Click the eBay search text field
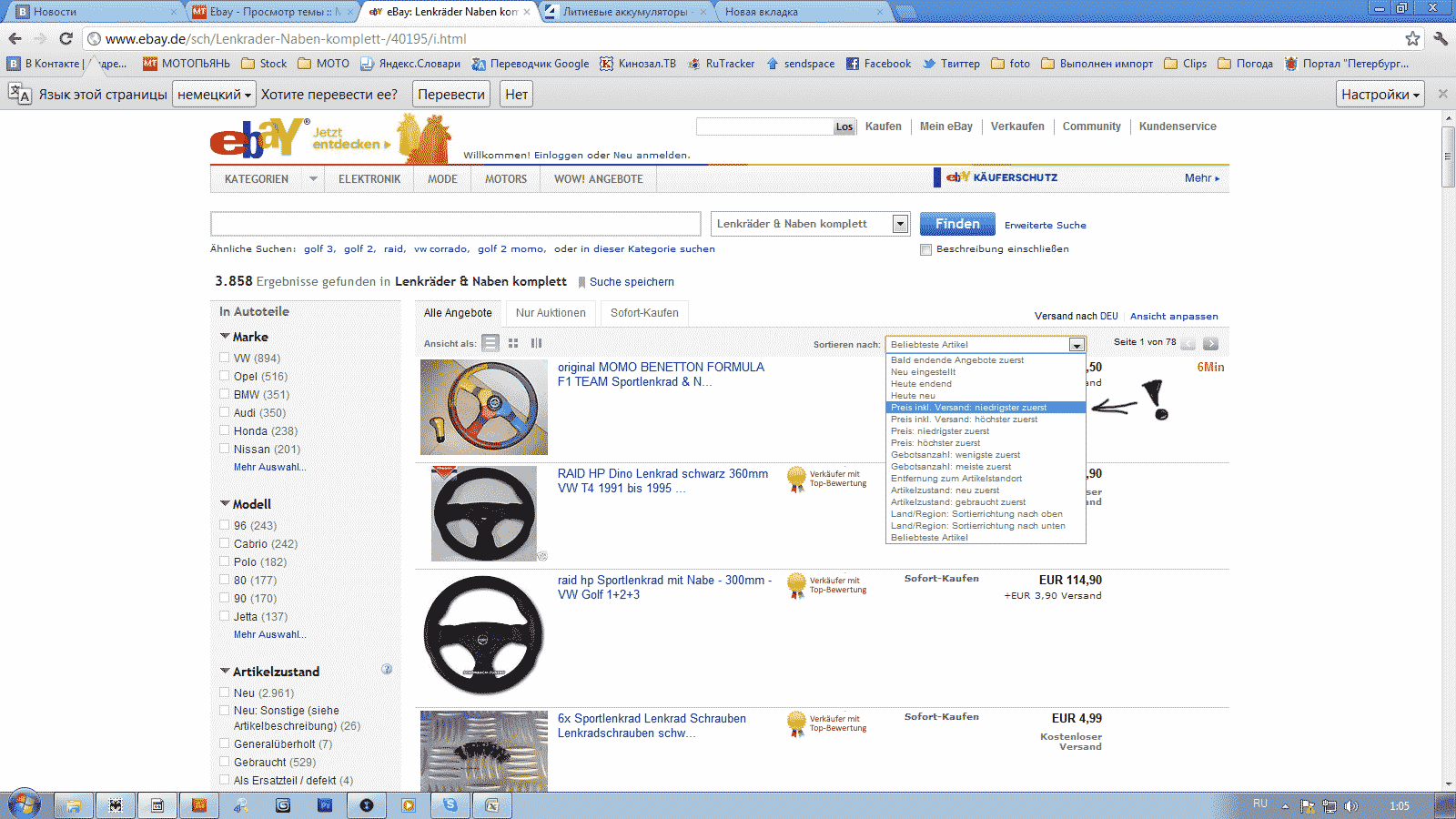1456x819 pixels. pyautogui.click(x=455, y=224)
